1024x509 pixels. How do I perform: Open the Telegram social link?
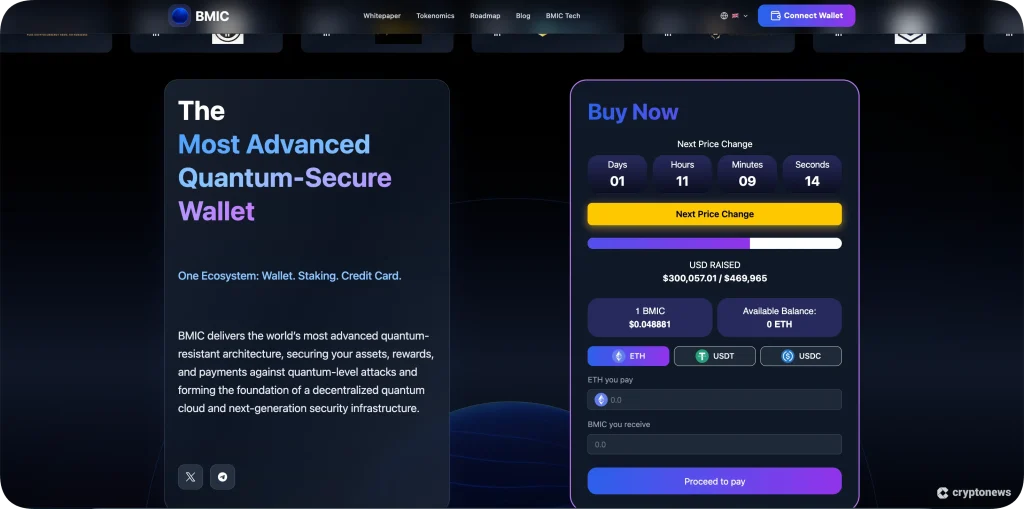[x=222, y=477]
